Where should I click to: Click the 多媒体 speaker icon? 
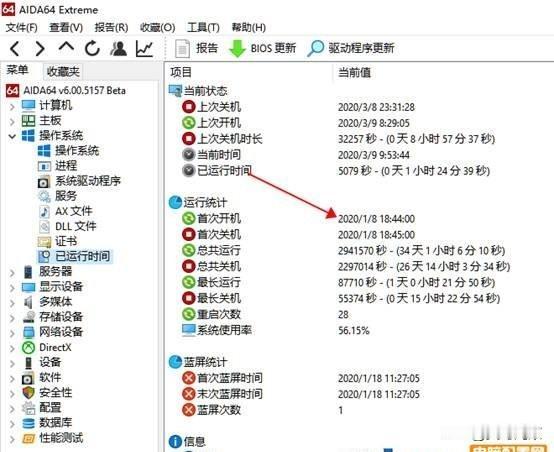pos(28,302)
